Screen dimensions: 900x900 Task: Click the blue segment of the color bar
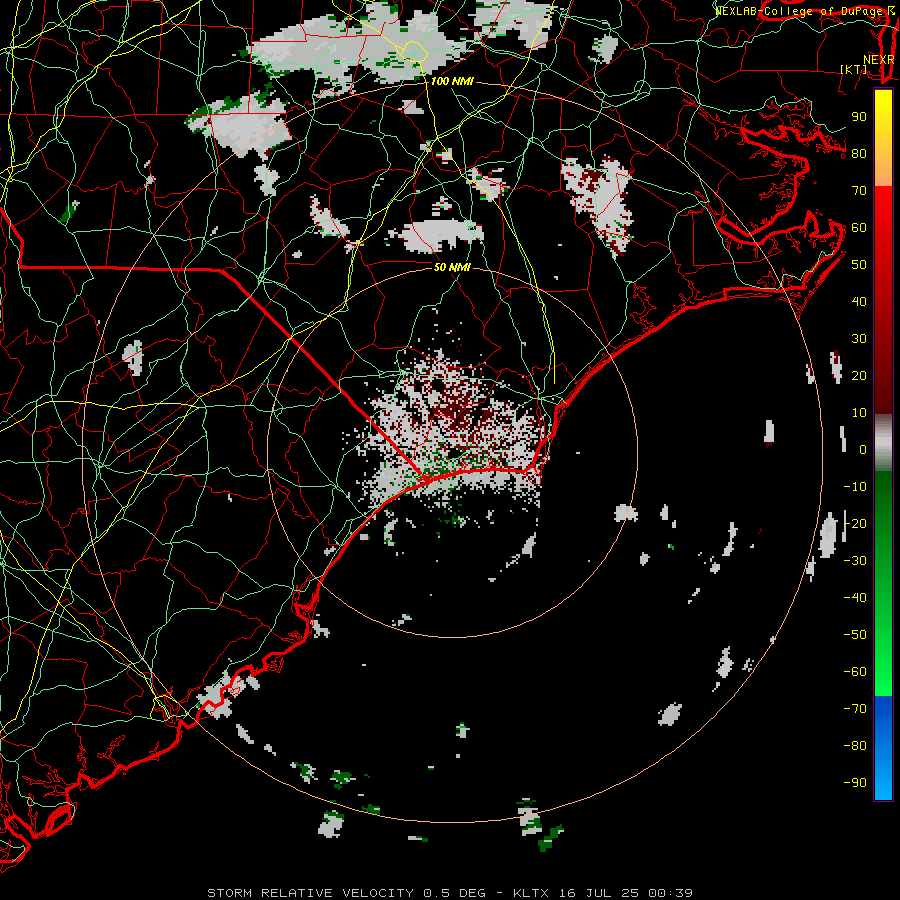(x=883, y=747)
